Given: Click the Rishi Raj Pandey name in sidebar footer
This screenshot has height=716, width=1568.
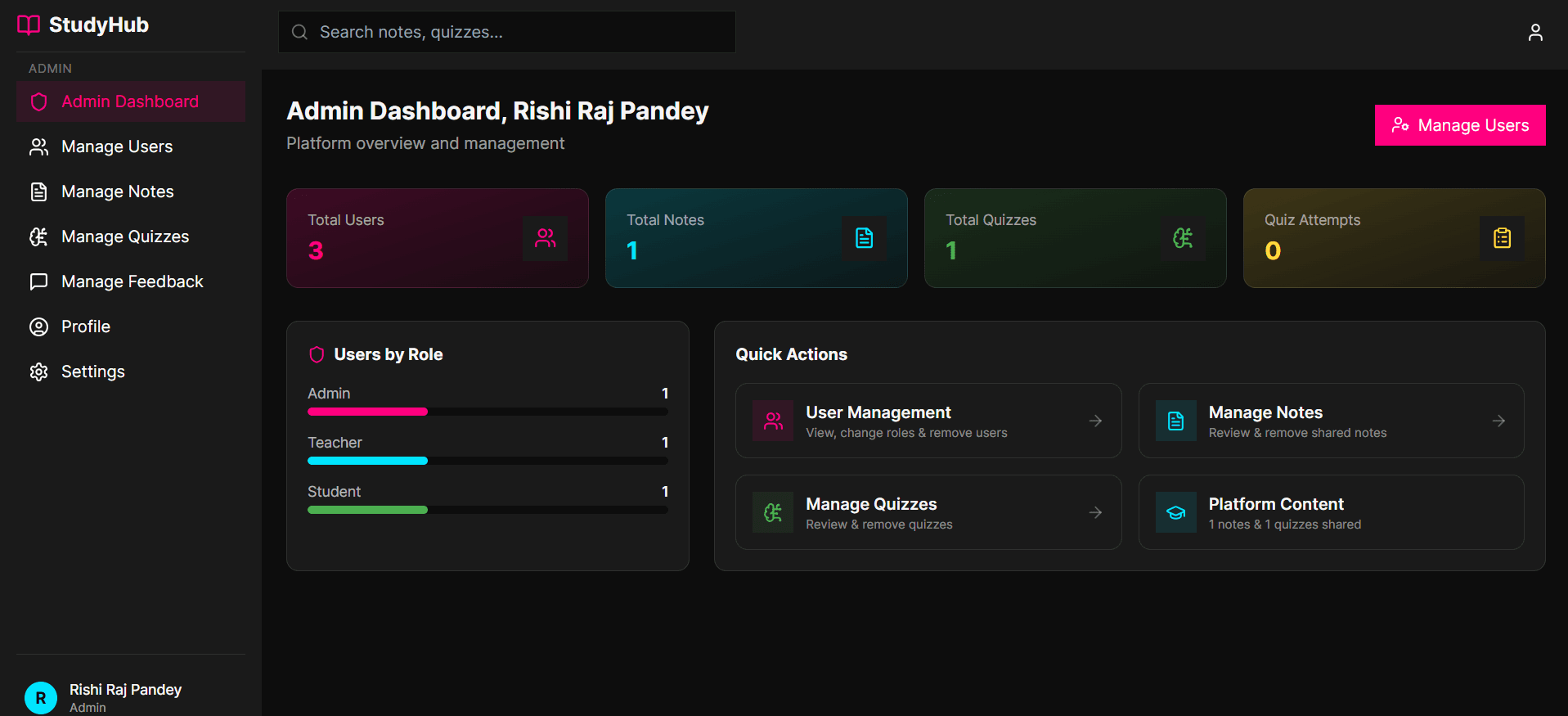Looking at the screenshot, I should tap(126, 690).
